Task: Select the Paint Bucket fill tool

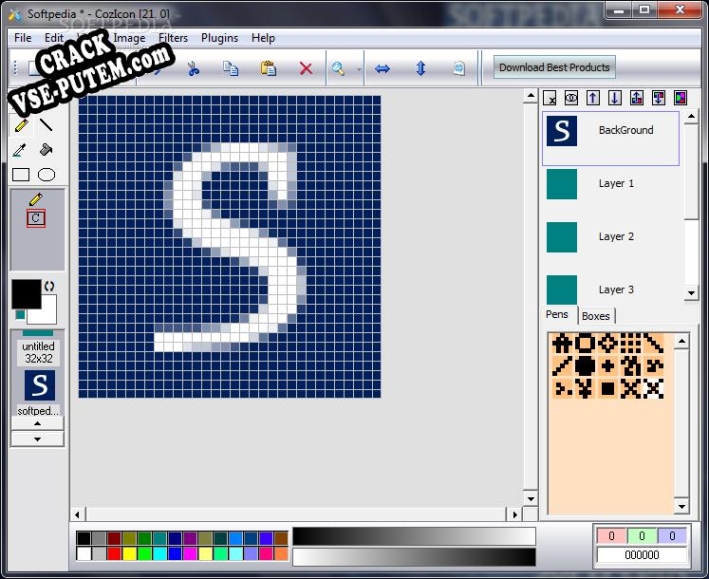Action: pos(46,150)
